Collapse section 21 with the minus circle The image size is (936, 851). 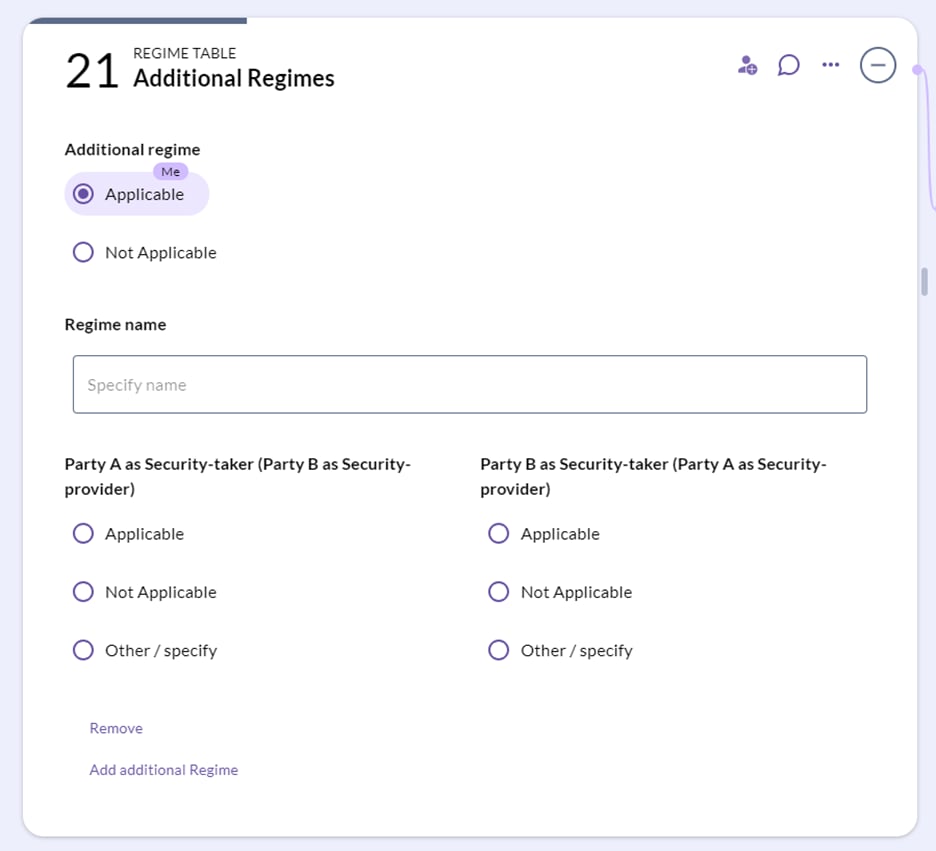[878, 65]
